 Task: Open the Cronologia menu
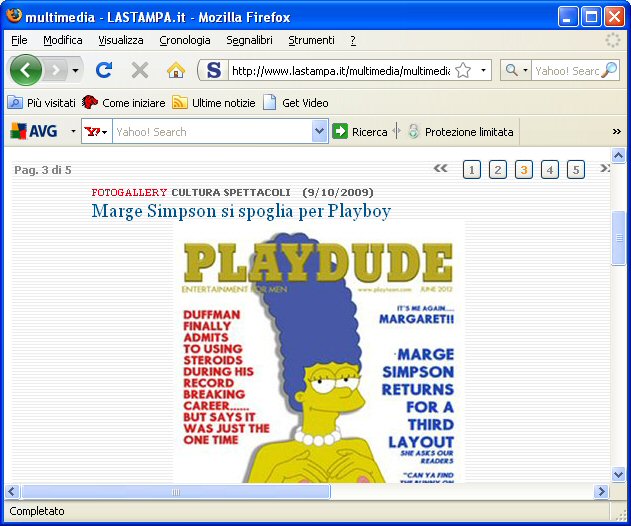185,40
